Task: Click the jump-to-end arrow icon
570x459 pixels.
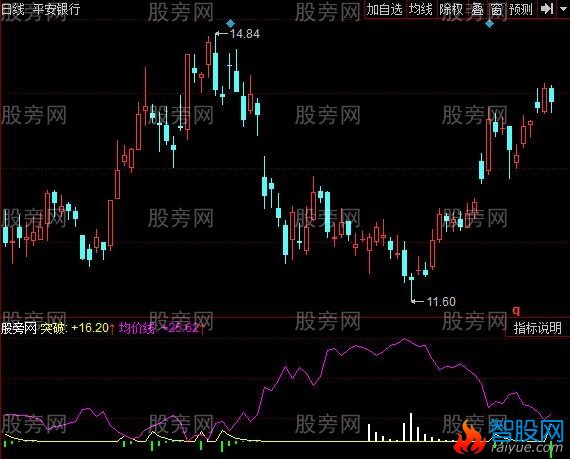Action: coord(546,9)
